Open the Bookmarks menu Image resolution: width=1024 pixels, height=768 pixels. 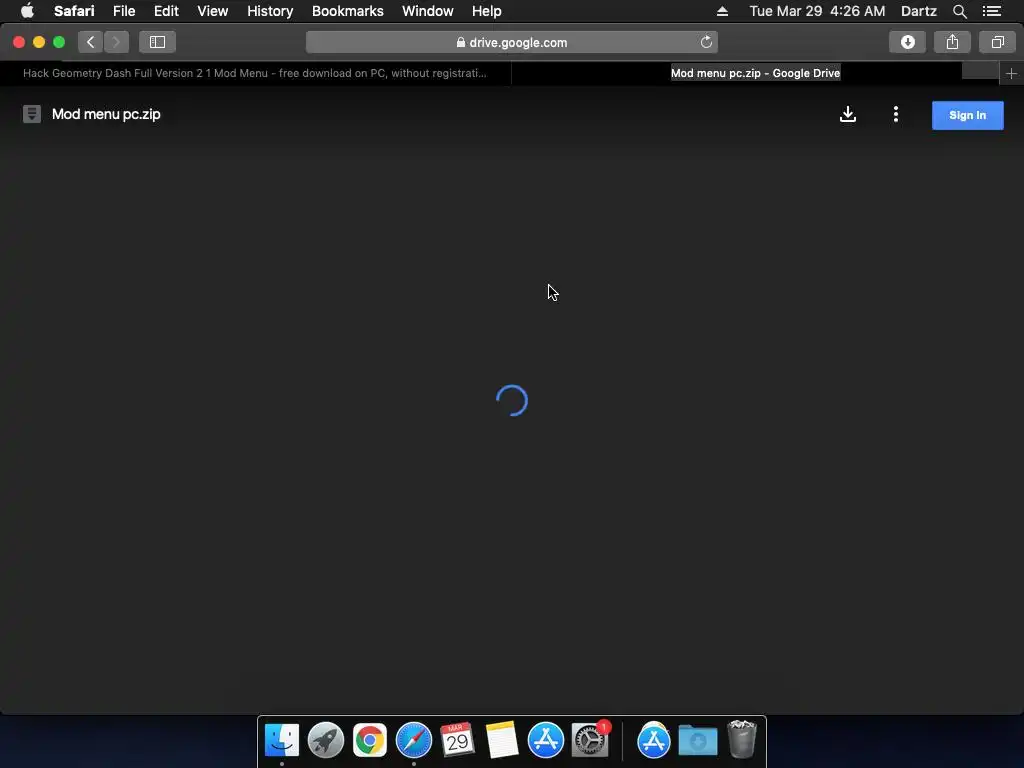(347, 11)
